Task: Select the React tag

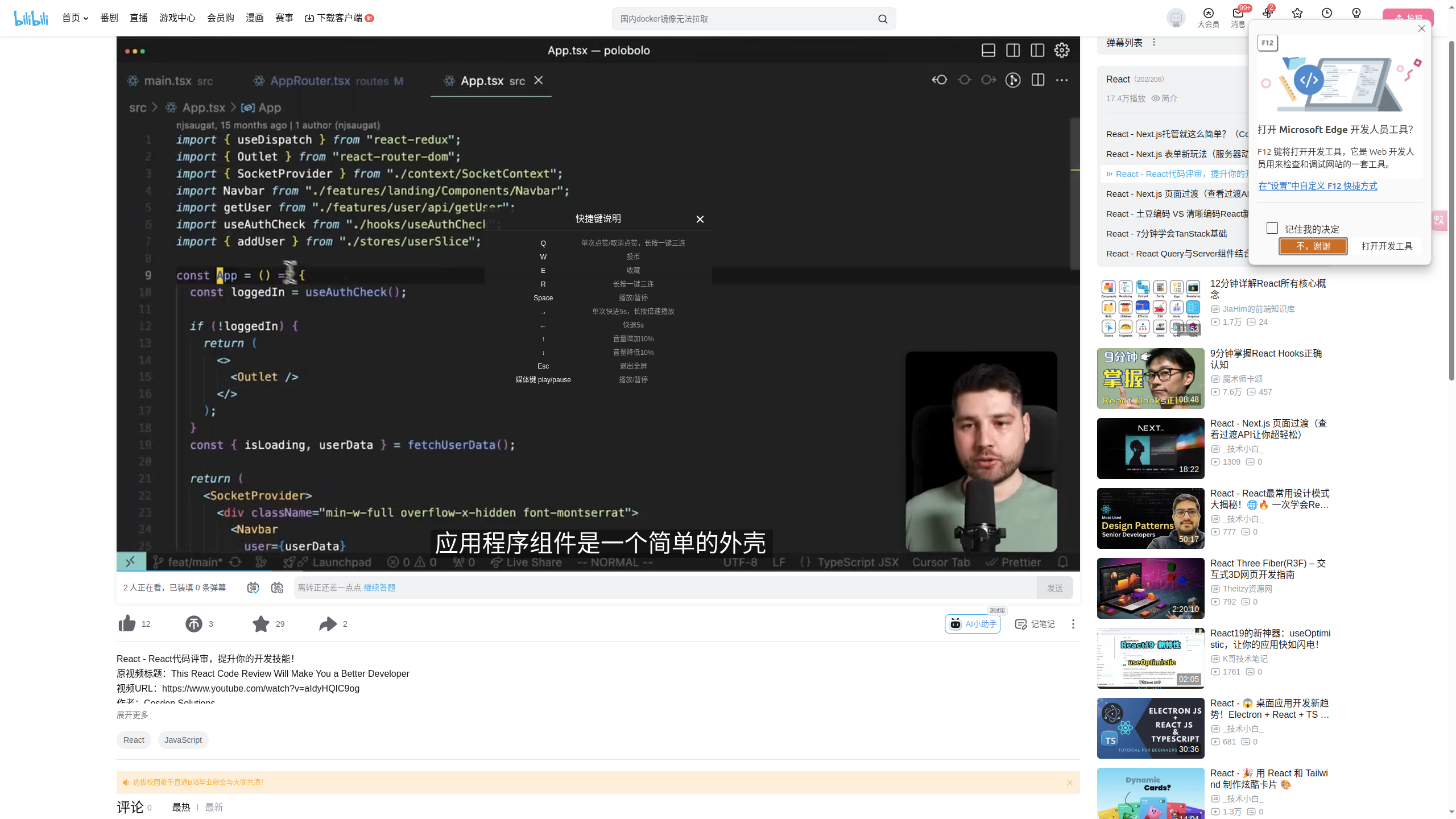Action: [x=134, y=740]
